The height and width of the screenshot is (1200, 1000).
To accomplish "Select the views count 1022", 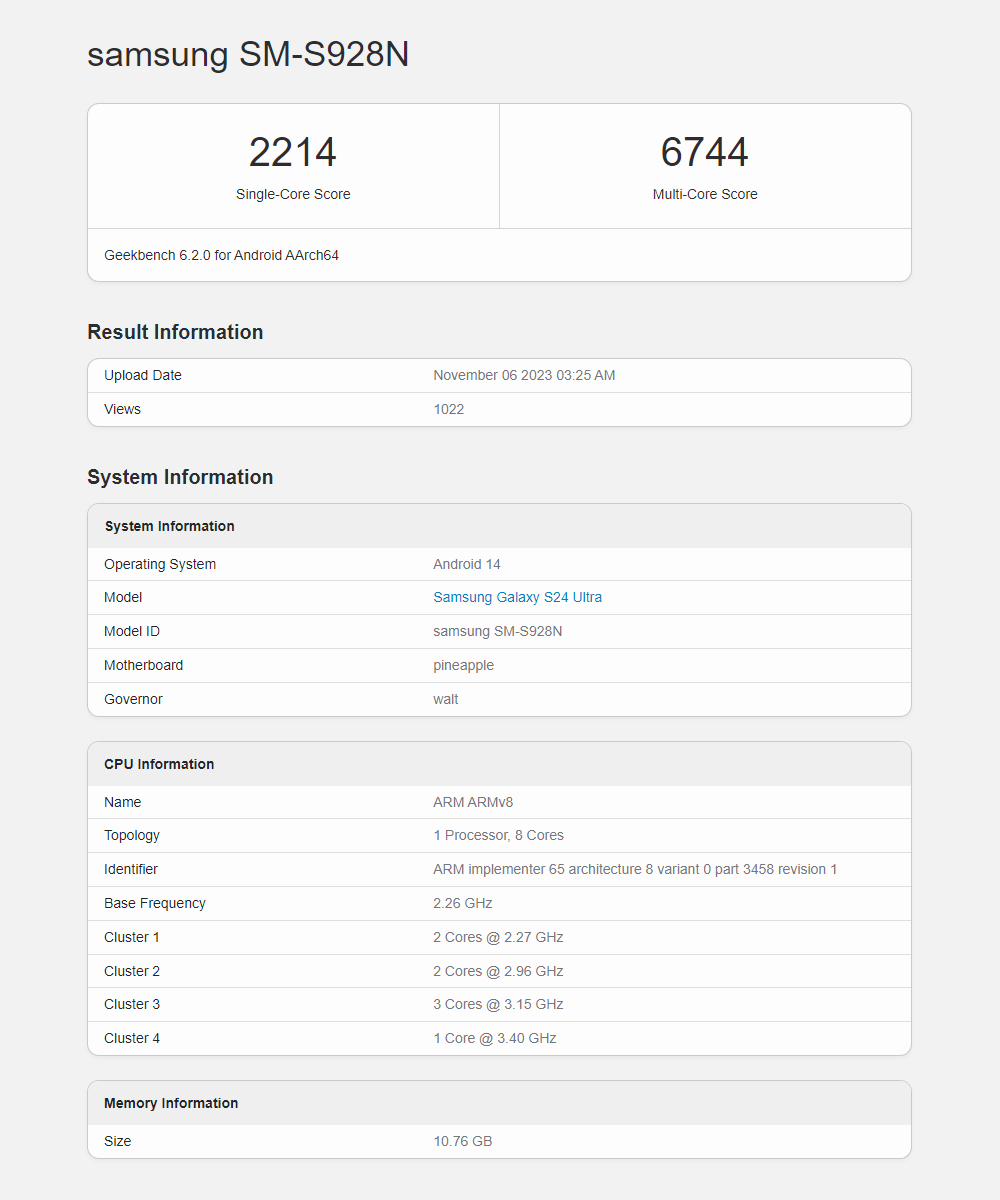I will pos(449,409).
